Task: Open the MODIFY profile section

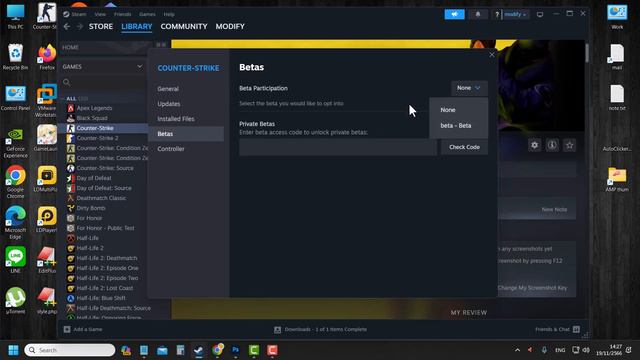Action: [230, 27]
